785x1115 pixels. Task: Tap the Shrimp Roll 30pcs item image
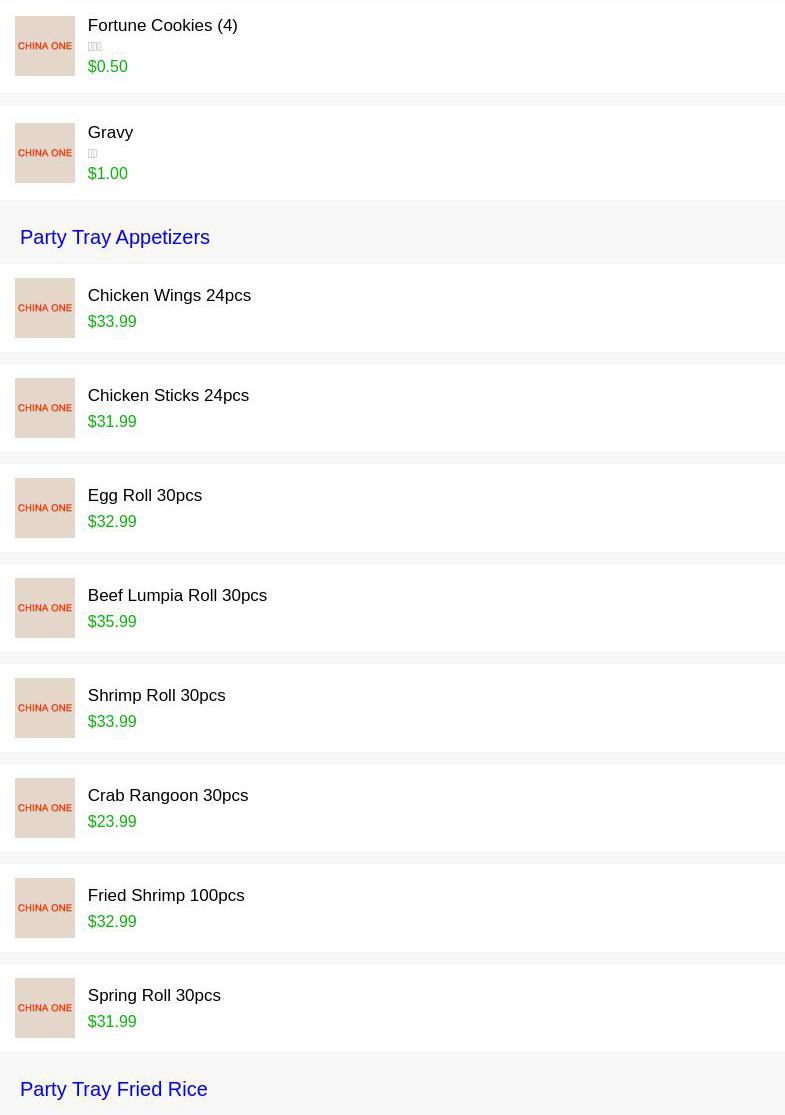click(45, 708)
